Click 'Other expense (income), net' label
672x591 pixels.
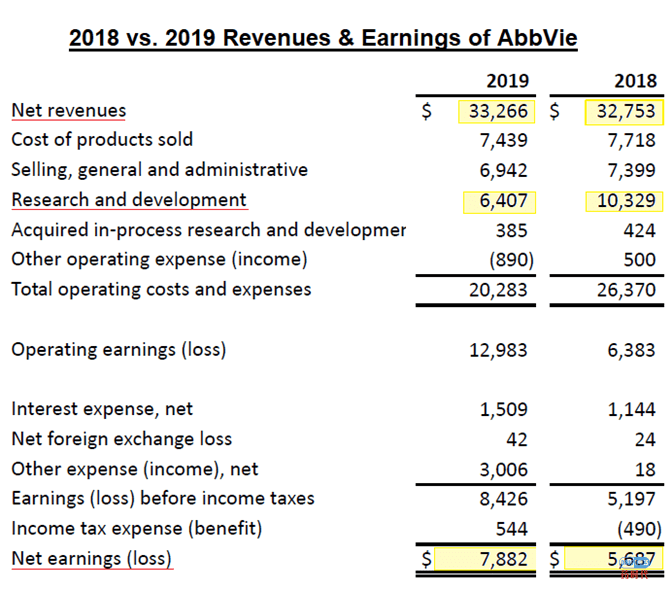click(x=135, y=469)
